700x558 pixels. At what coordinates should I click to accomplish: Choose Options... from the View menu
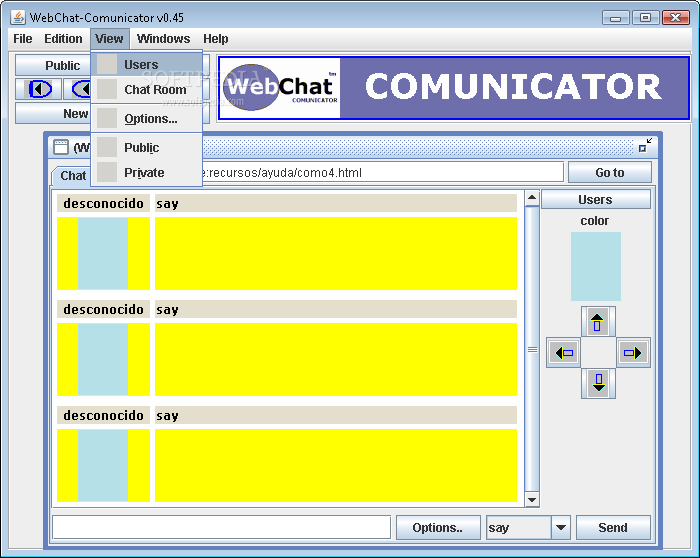pyautogui.click(x=147, y=119)
